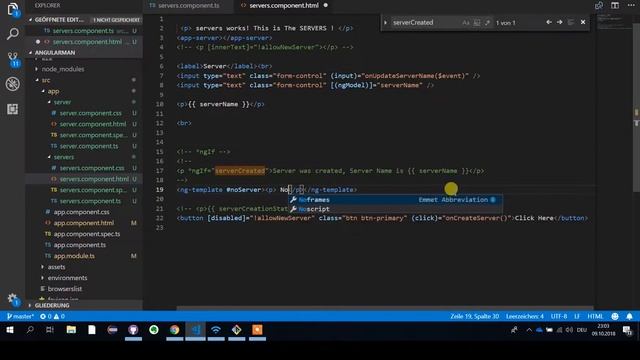Screen dimensions: 640x360
Task: Open errors and warnings in status bar
Action: point(52,316)
